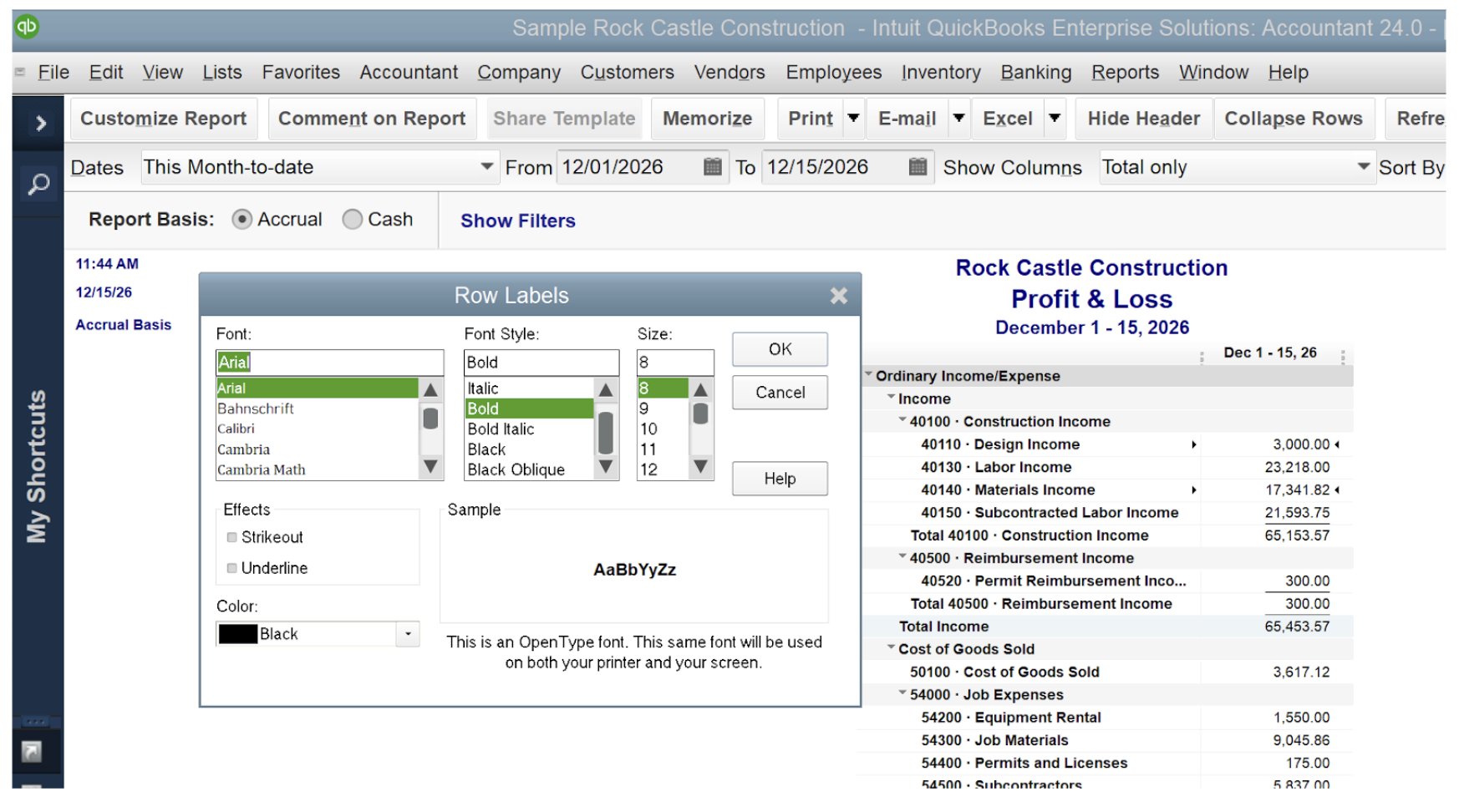Viewport: 1459px width, 812px height.
Task: Click the Size list scrollbar thumb
Action: pos(700,414)
